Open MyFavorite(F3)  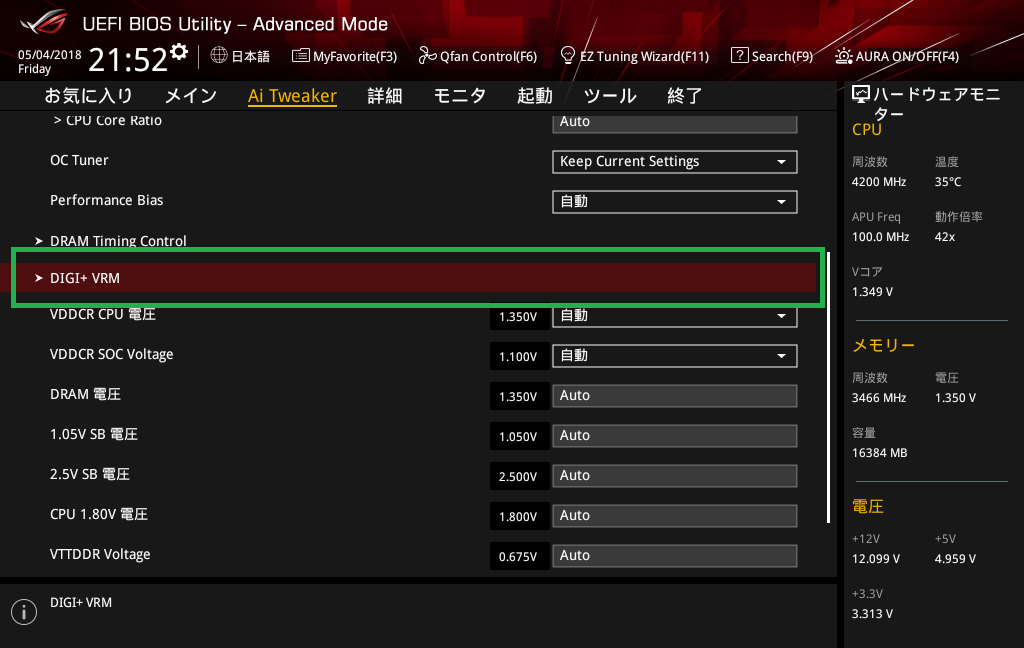click(x=344, y=56)
